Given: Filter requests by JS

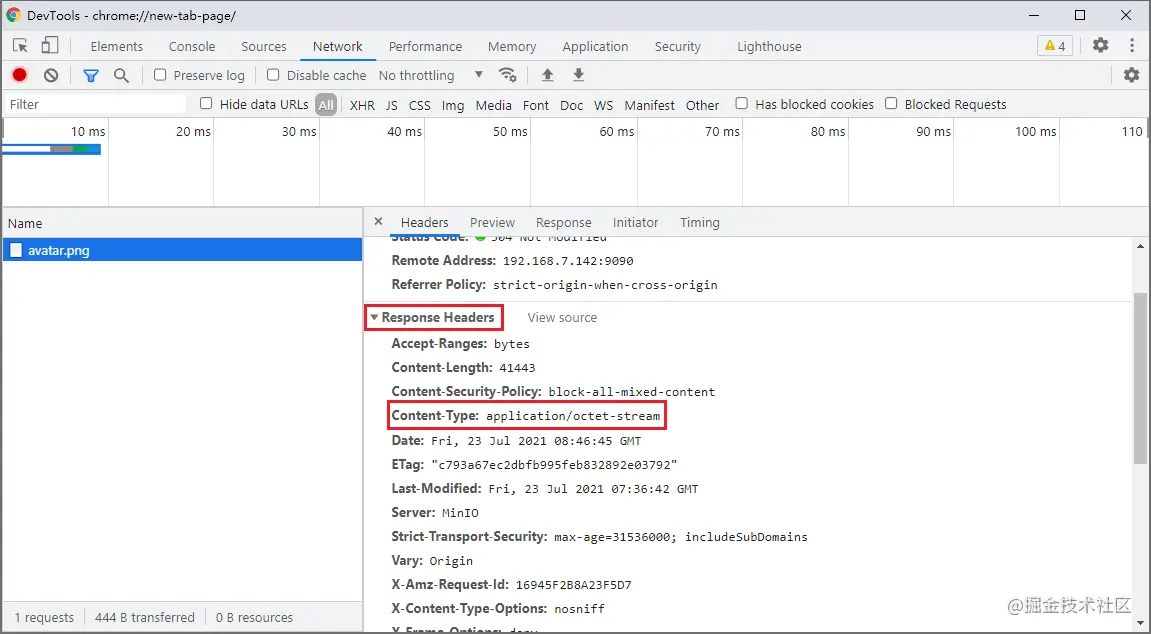Looking at the screenshot, I should click(391, 105).
